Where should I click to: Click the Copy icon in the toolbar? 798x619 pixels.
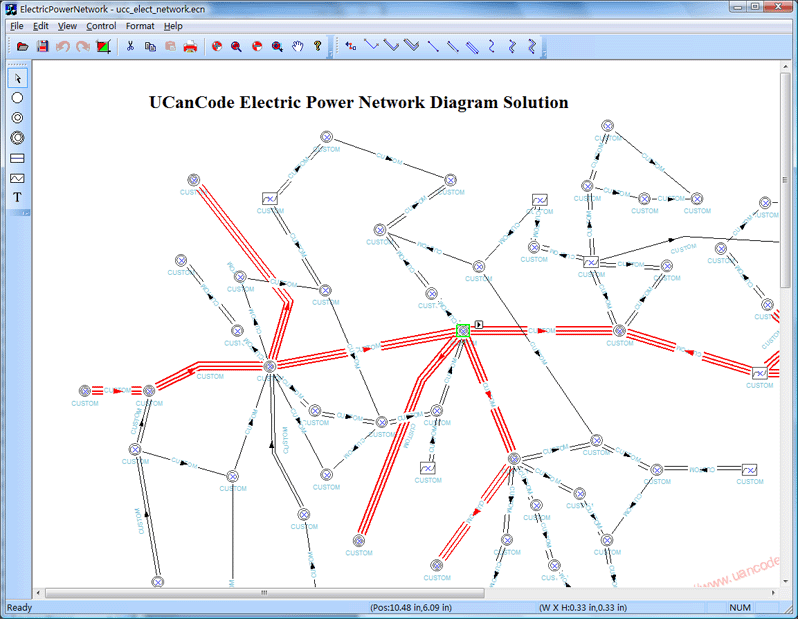pyautogui.click(x=150, y=47)
